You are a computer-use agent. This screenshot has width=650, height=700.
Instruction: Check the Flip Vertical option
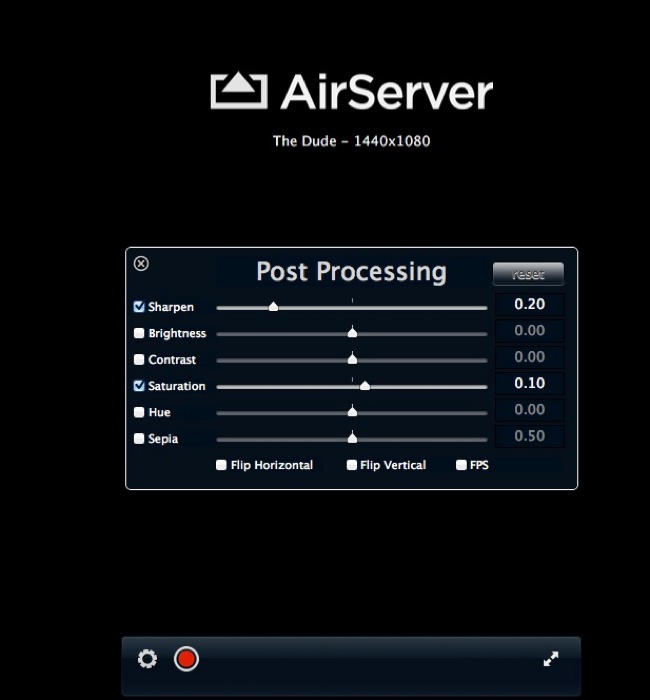(352, 465)
